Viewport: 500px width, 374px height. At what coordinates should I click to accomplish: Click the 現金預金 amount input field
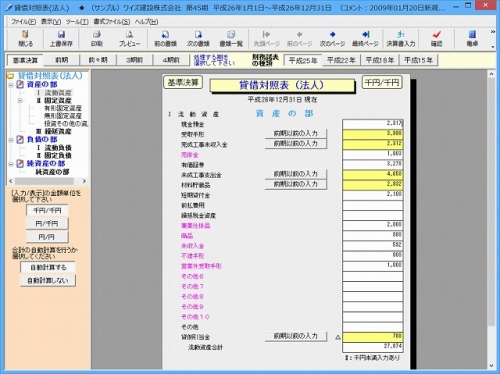click(x=373, y=124)
